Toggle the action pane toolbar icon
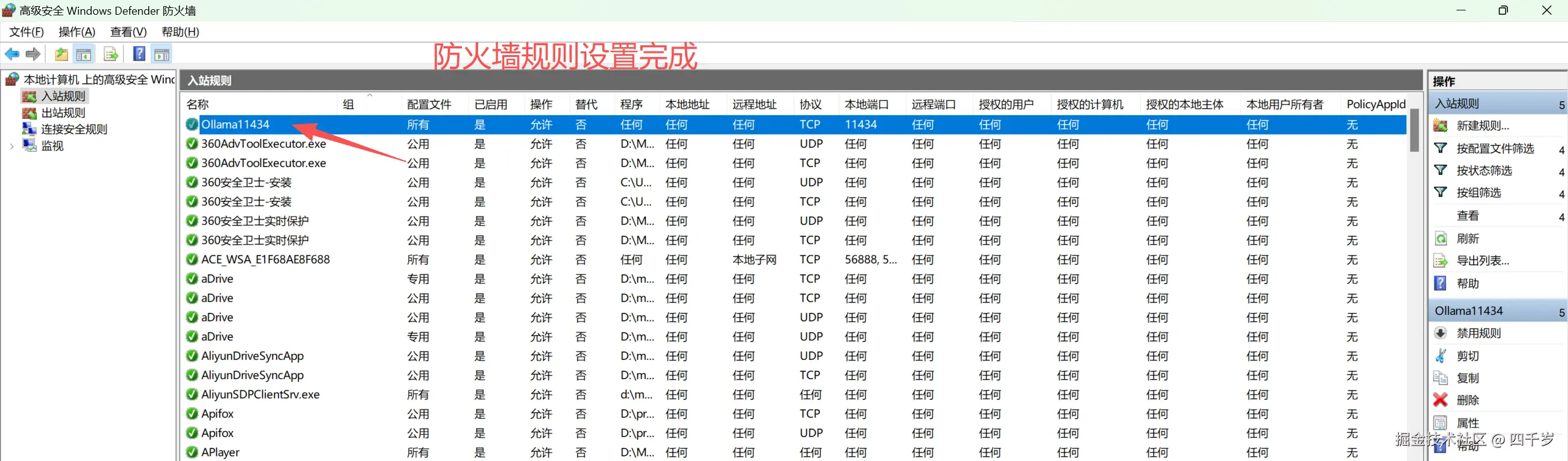 162,54
